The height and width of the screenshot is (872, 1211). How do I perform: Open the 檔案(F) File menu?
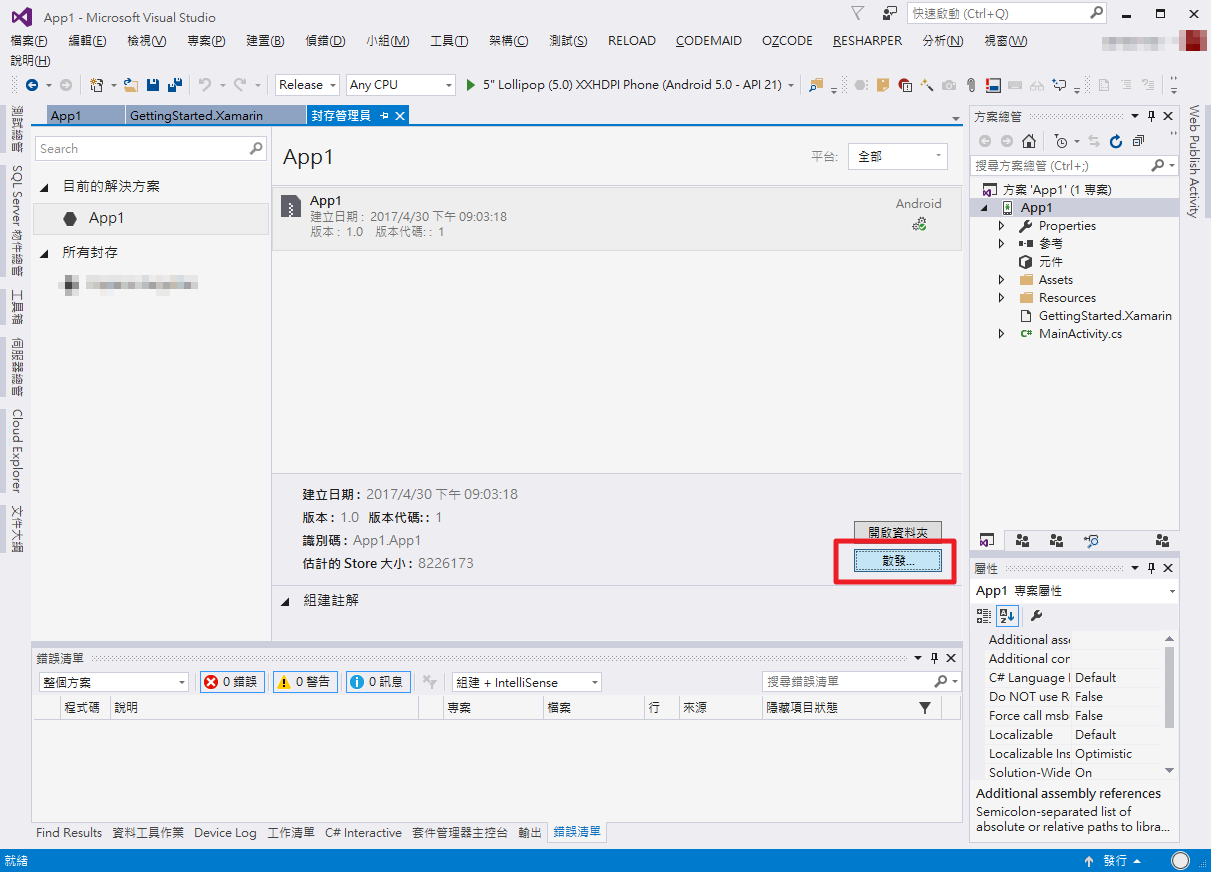coord(29,41)
